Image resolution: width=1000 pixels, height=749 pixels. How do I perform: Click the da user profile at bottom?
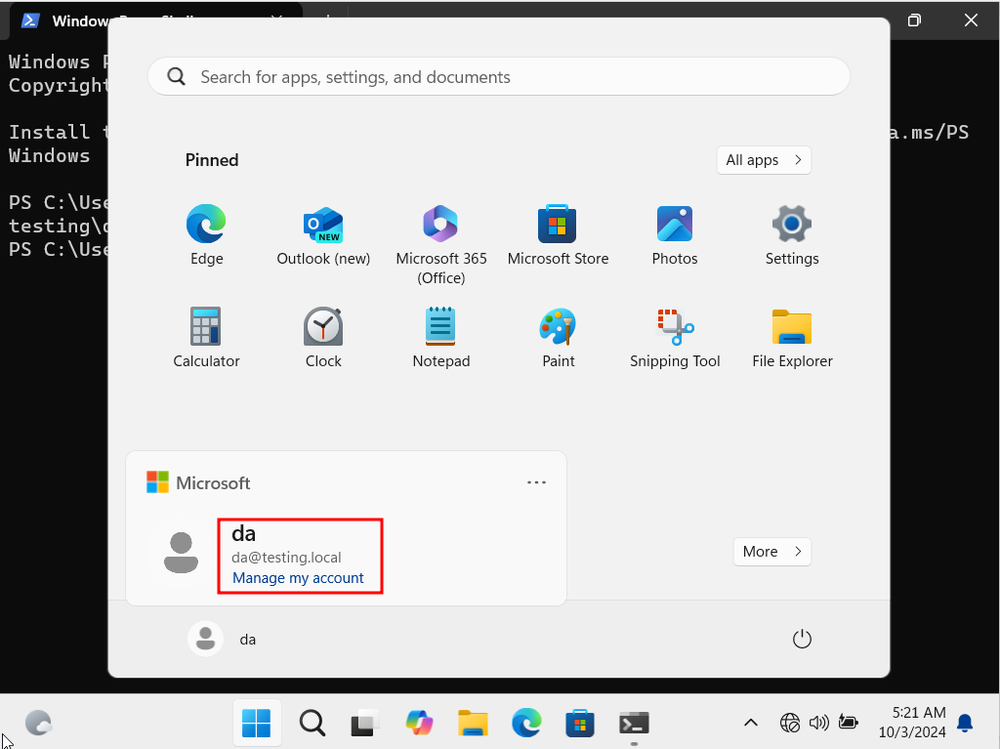[223, 639]
